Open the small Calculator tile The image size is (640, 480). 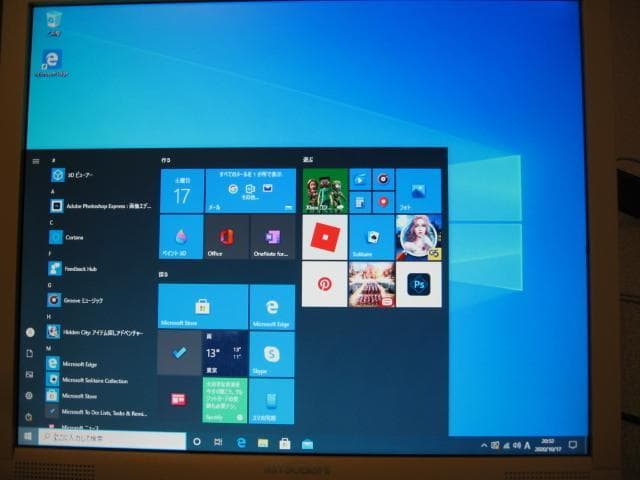pos(360,202)
